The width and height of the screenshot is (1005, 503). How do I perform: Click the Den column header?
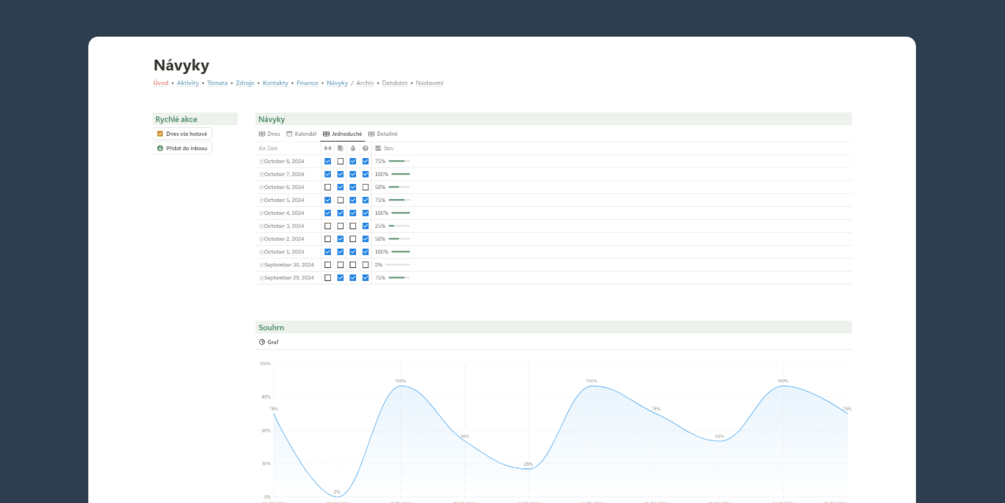coord(268,148)
